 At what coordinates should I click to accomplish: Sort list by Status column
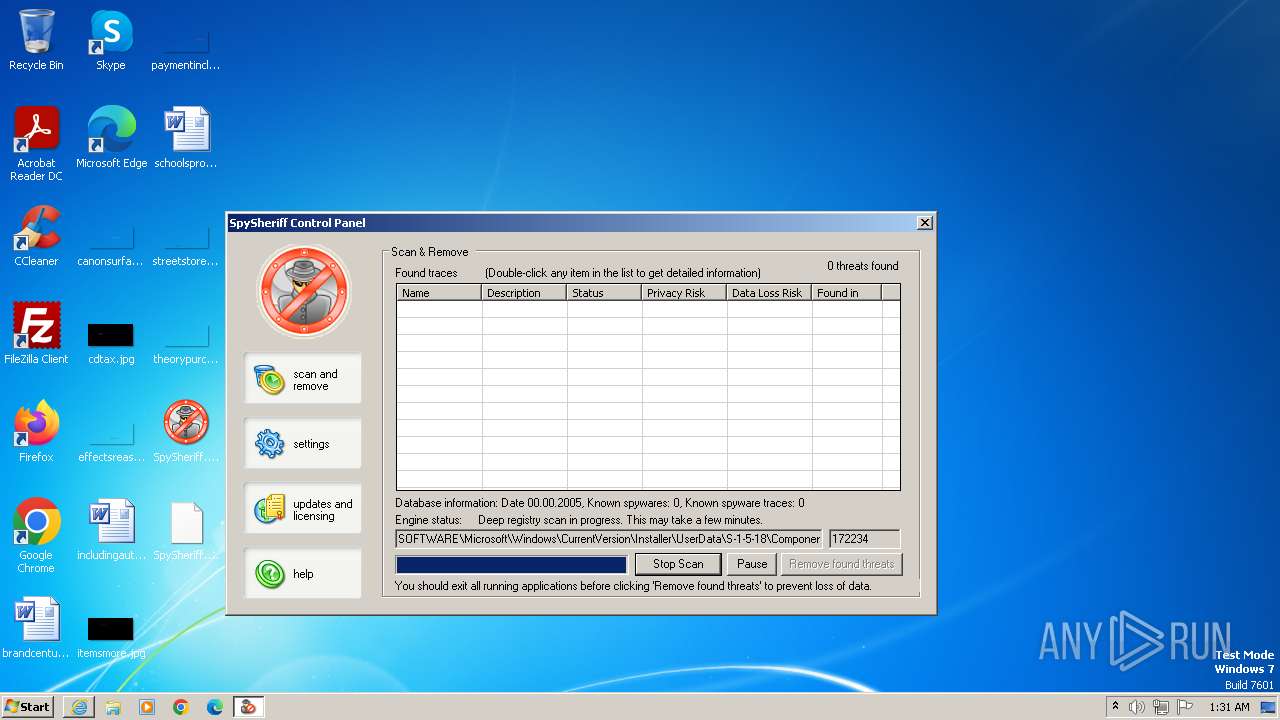click(x=604, y=293)
